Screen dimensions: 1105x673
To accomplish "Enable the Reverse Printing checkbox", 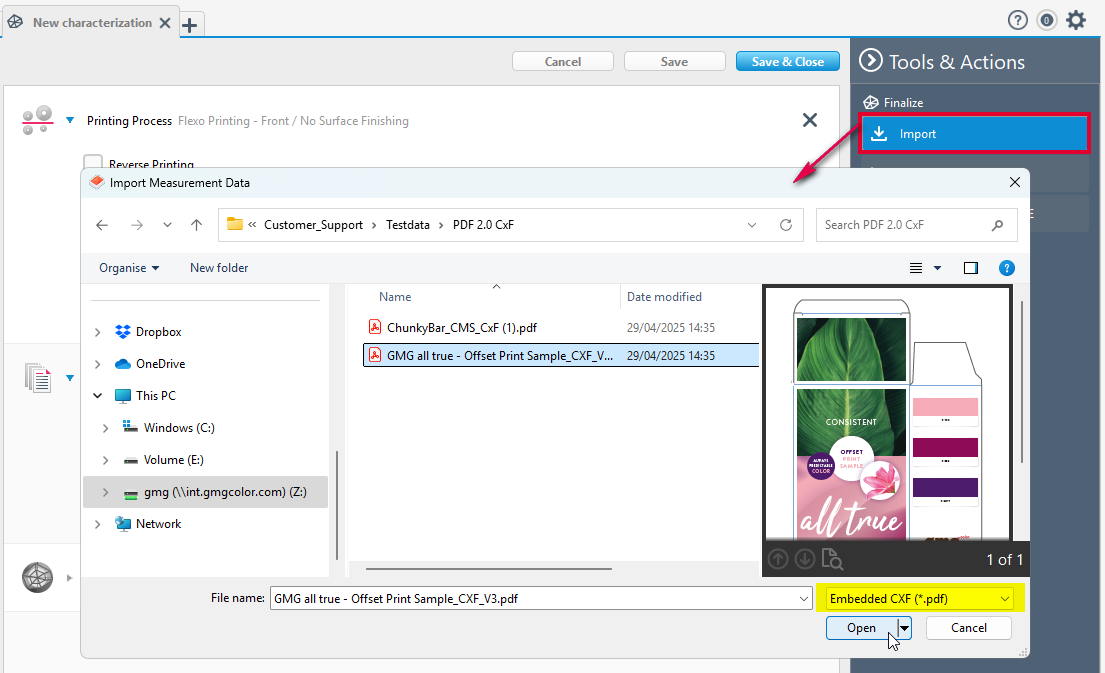I will [93, 161].
